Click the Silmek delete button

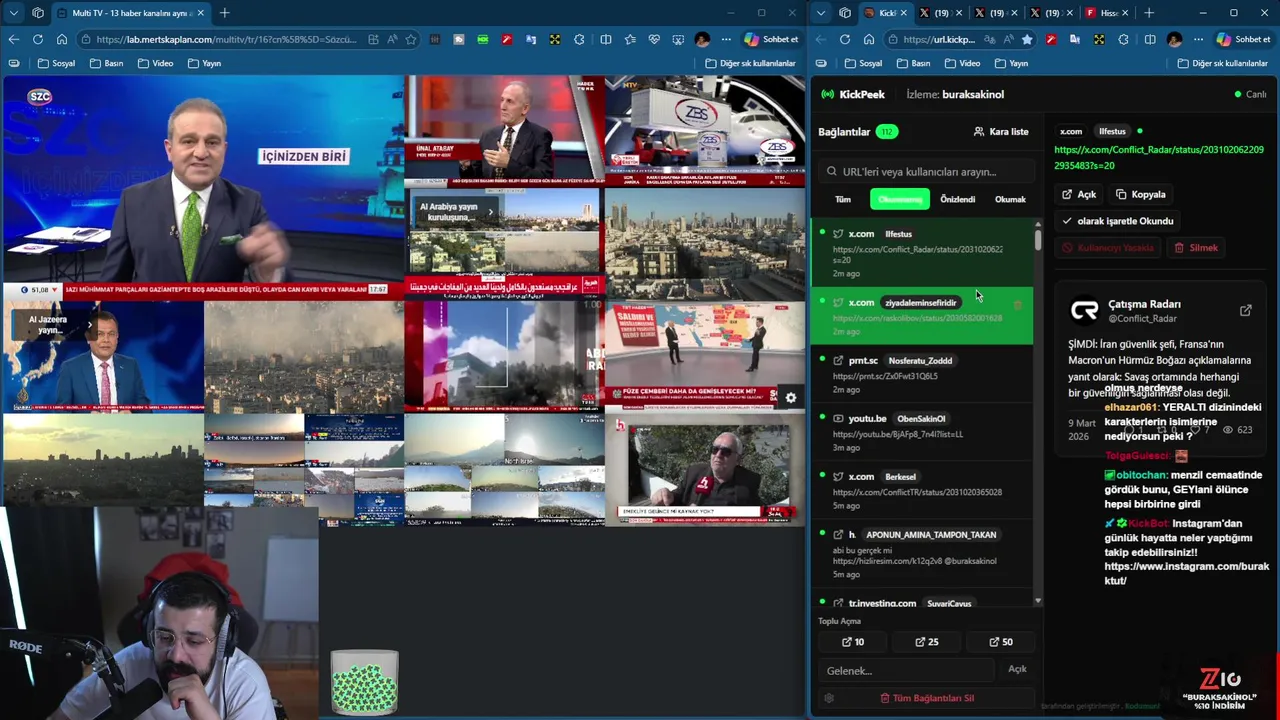[x=1196, y=247]
